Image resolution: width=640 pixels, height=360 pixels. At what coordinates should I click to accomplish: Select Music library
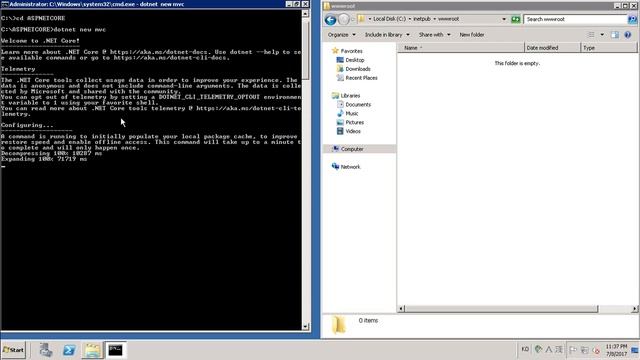click(347, 113)
